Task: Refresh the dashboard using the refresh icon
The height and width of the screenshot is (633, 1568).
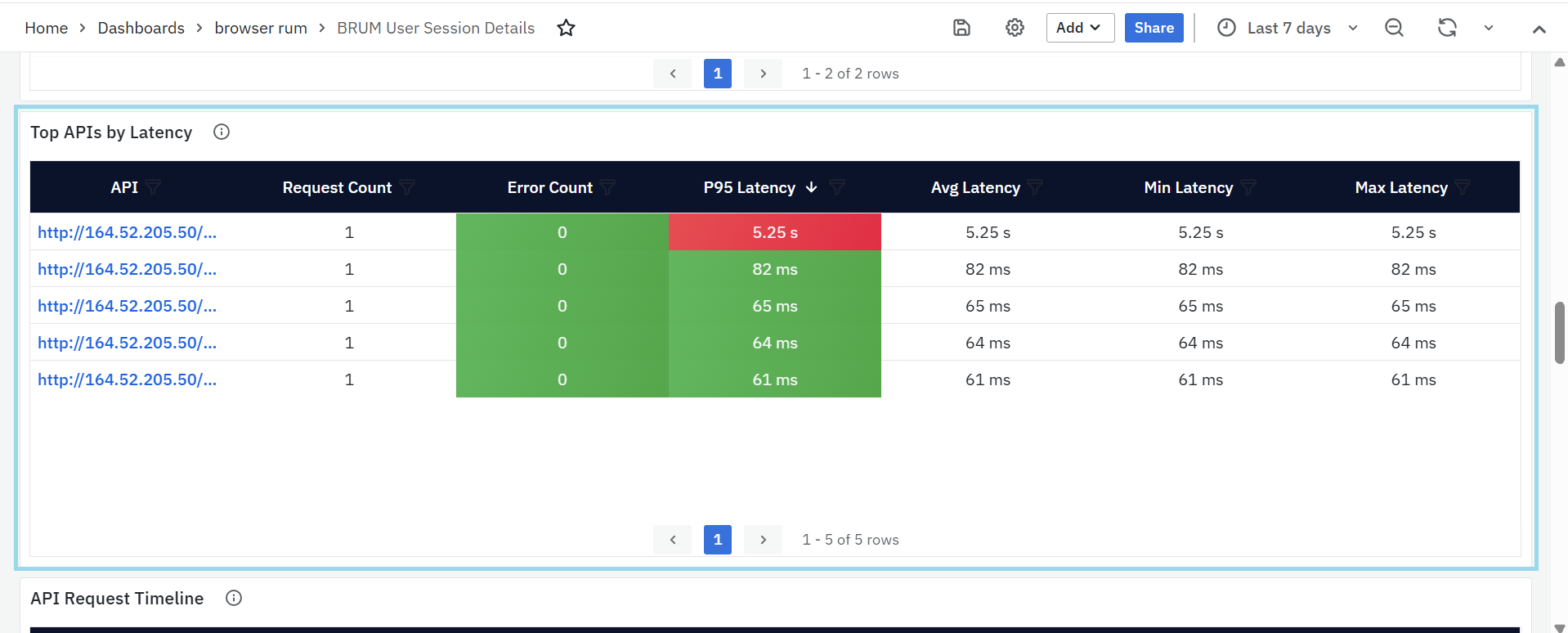Action: [x=1447, y=28]
